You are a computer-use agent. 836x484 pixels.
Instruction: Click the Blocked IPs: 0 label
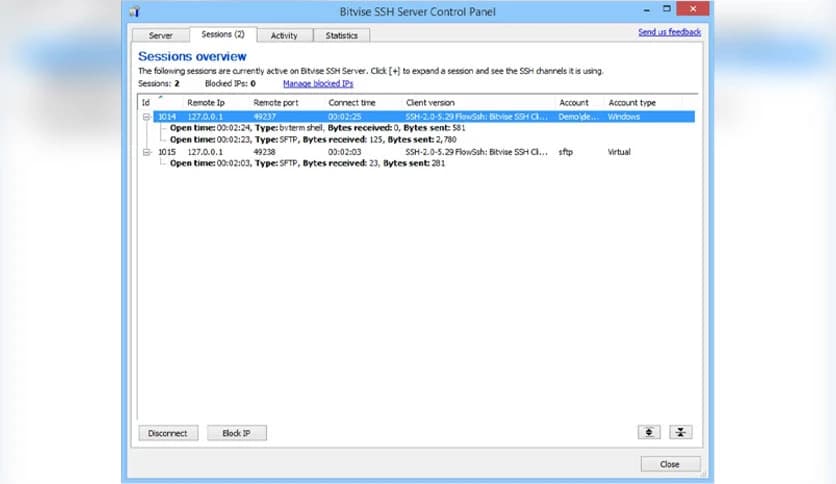(230, 84)
